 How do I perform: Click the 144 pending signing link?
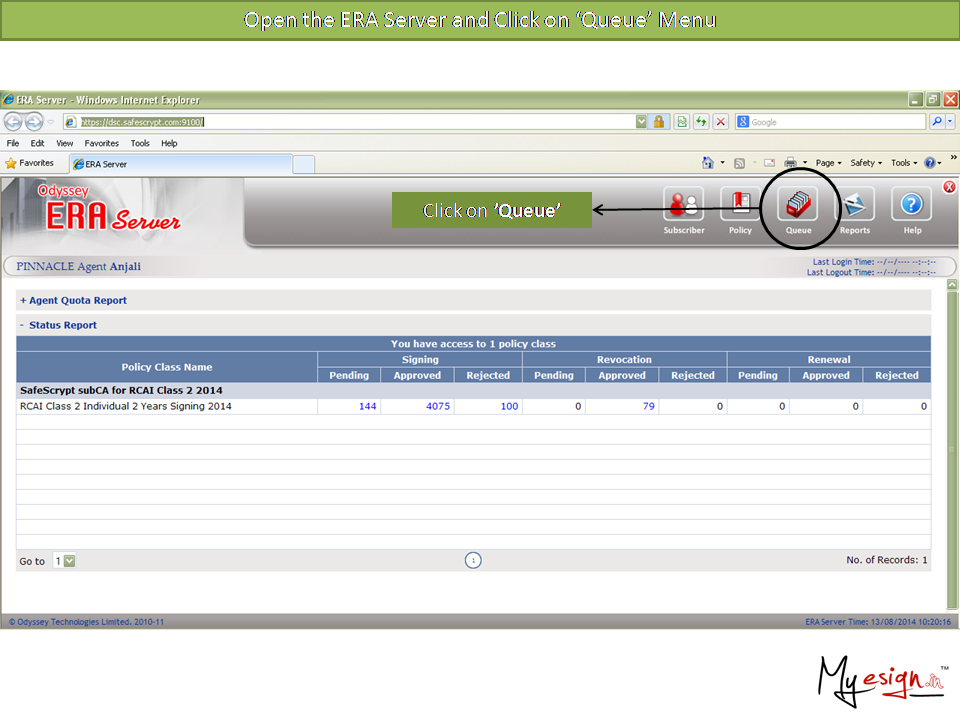[x=367, y=406]
